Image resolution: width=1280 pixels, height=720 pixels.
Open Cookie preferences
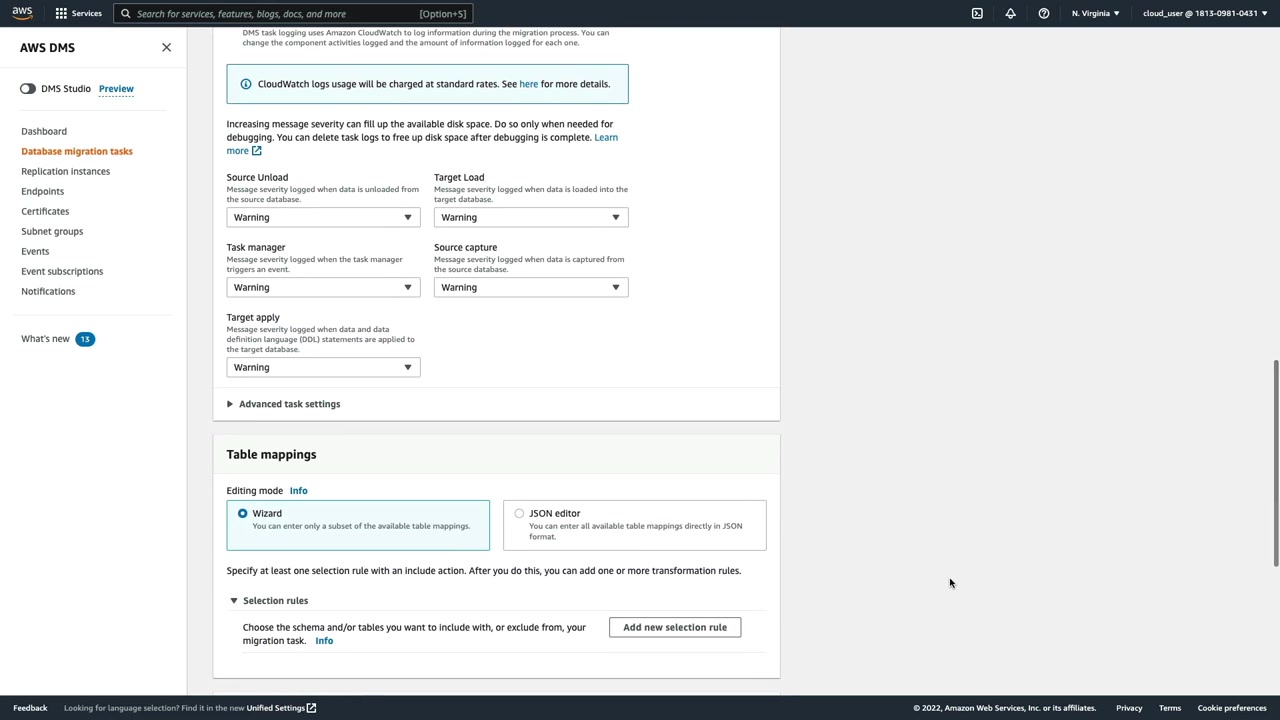1232,708
